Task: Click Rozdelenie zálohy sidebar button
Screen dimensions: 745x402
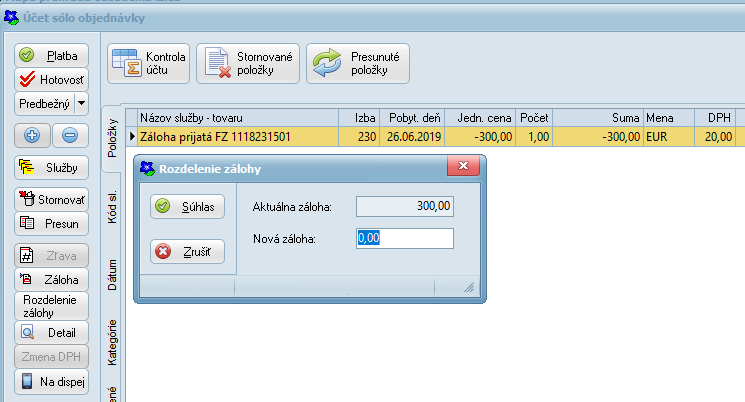Action: pyautogui.click(x=52, y=306)
